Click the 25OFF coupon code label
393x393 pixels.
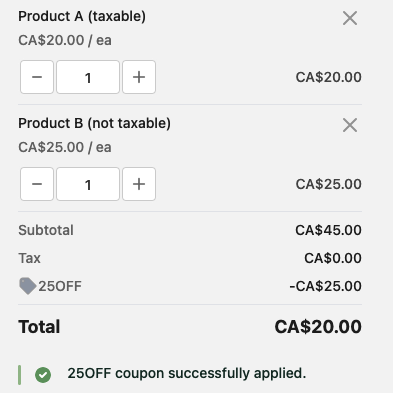click(x=60, y=286)
